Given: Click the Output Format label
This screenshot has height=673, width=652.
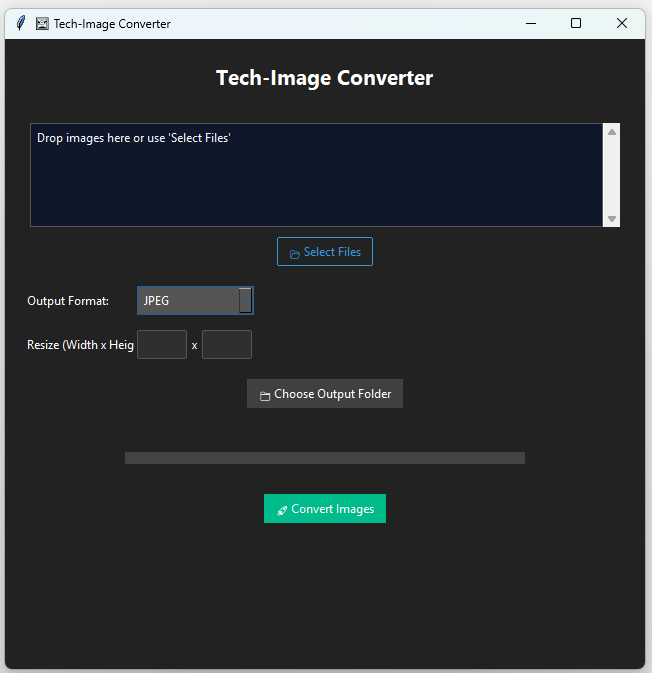Looking at the screenshot, I should [x=68, y=301].
